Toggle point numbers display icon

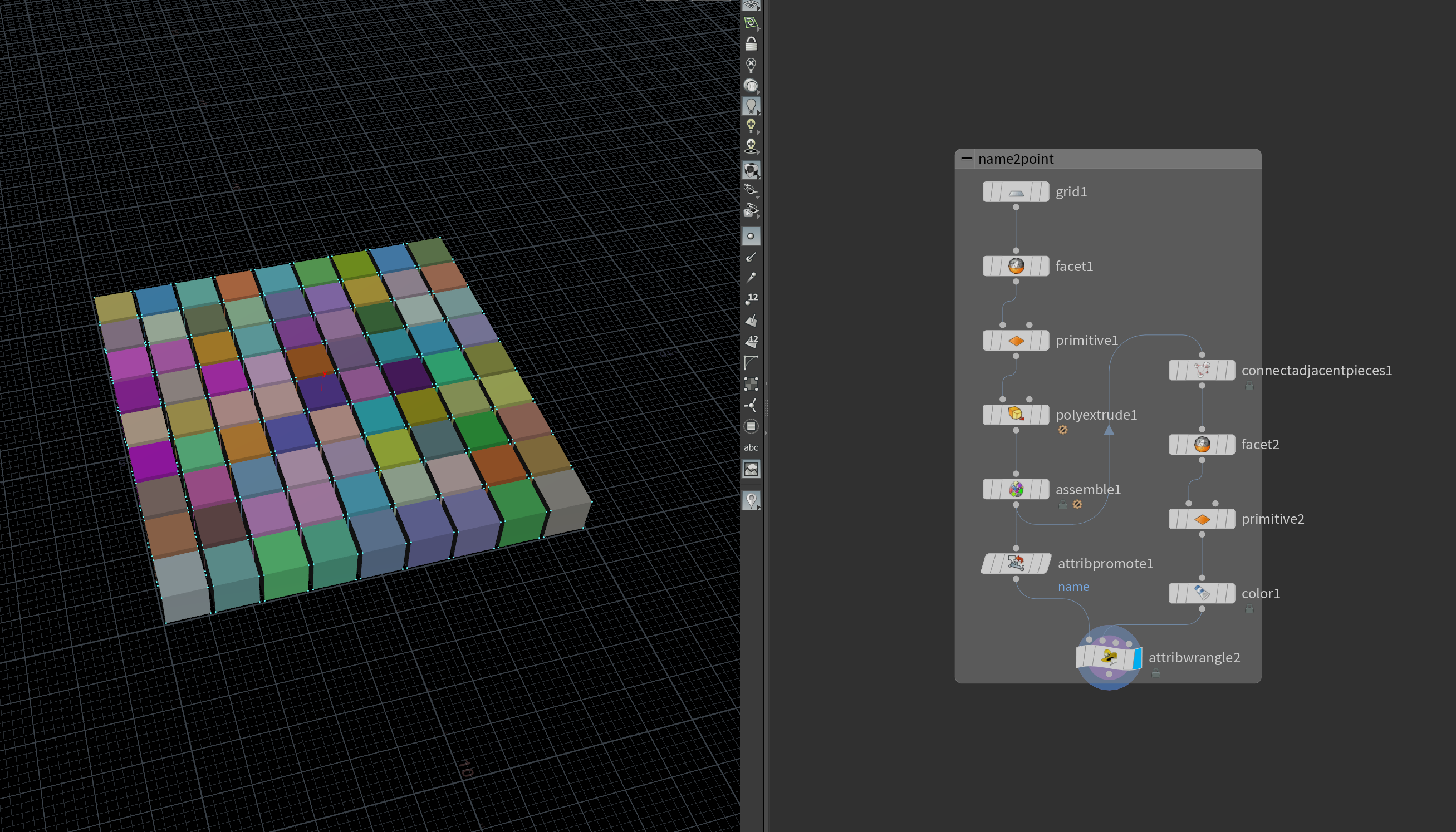point(751,299)
